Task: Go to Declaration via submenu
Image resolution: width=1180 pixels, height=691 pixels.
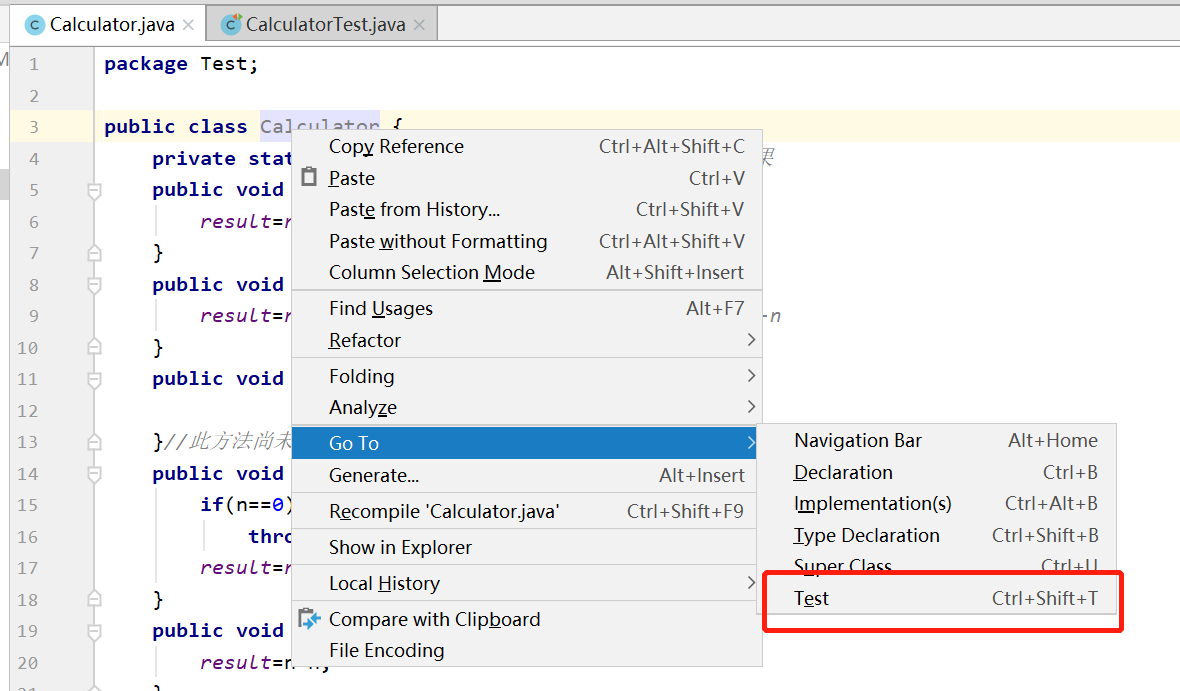Action: click(x=937, y=472)
